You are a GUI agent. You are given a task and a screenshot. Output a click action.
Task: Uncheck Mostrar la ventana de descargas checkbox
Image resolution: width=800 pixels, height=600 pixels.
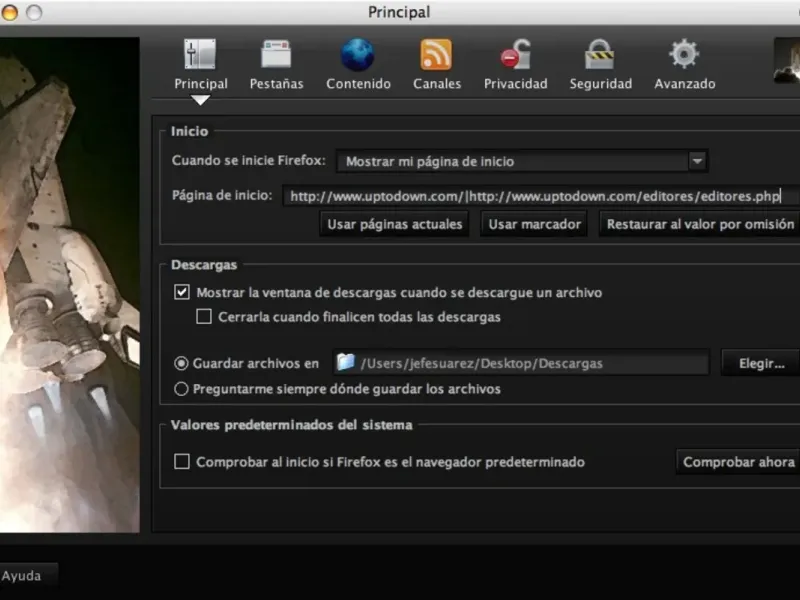click(182, 292)
